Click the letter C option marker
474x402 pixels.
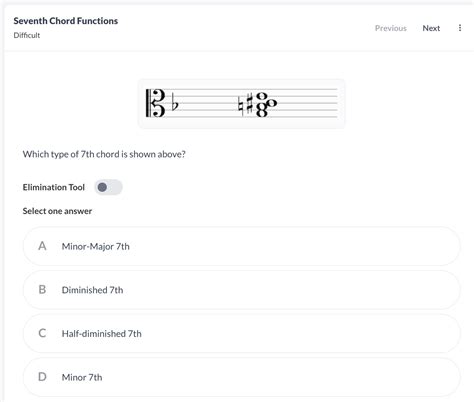42,333
